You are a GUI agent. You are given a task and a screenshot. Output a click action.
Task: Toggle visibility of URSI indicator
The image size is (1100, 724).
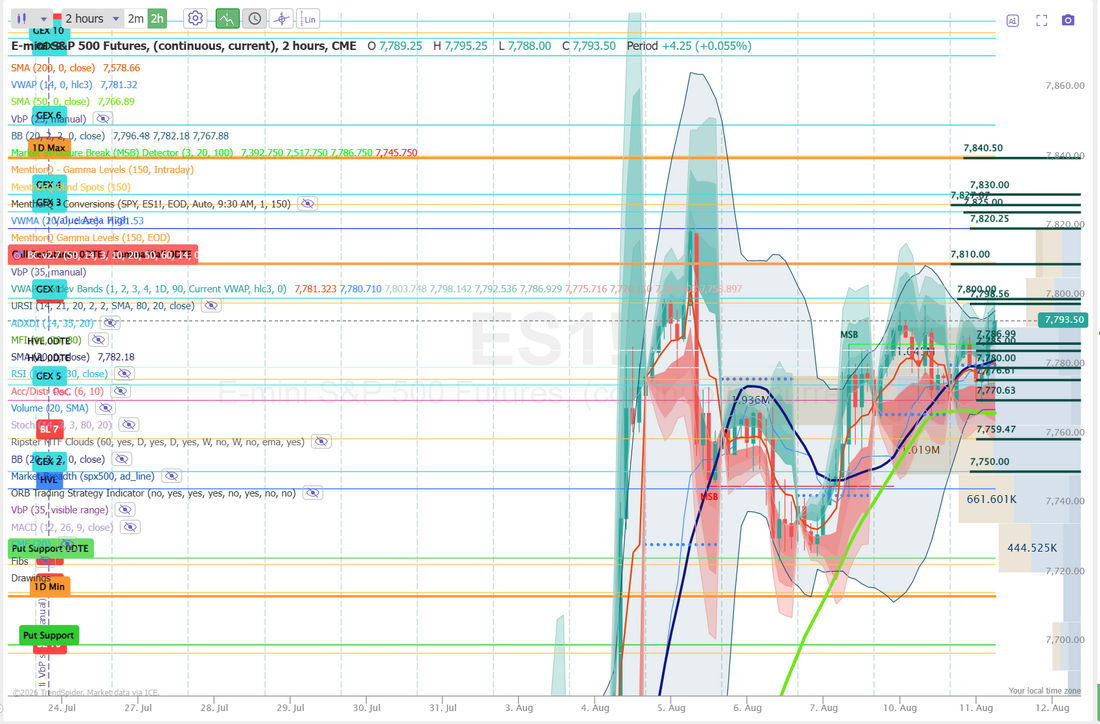211,305
